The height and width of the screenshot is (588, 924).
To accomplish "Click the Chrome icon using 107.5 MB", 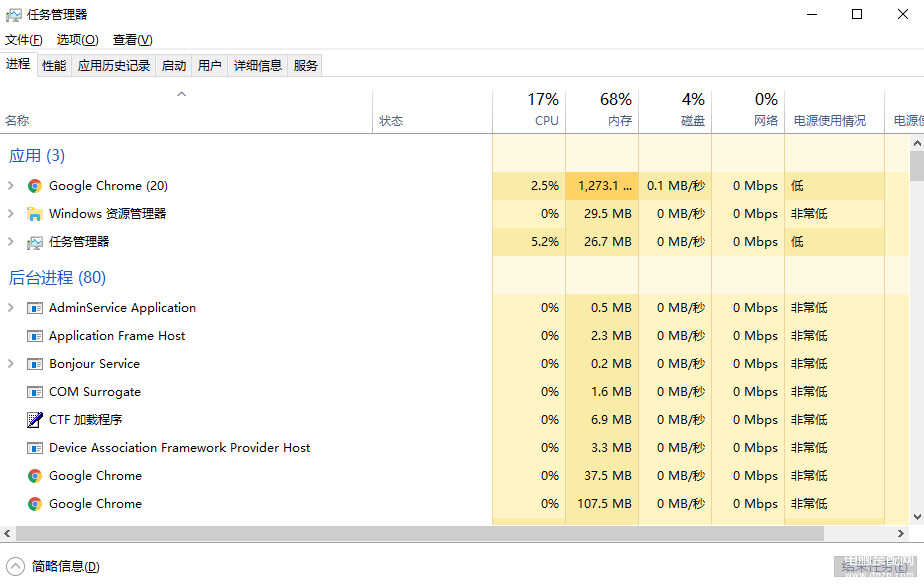I will [x=35, y=504].
